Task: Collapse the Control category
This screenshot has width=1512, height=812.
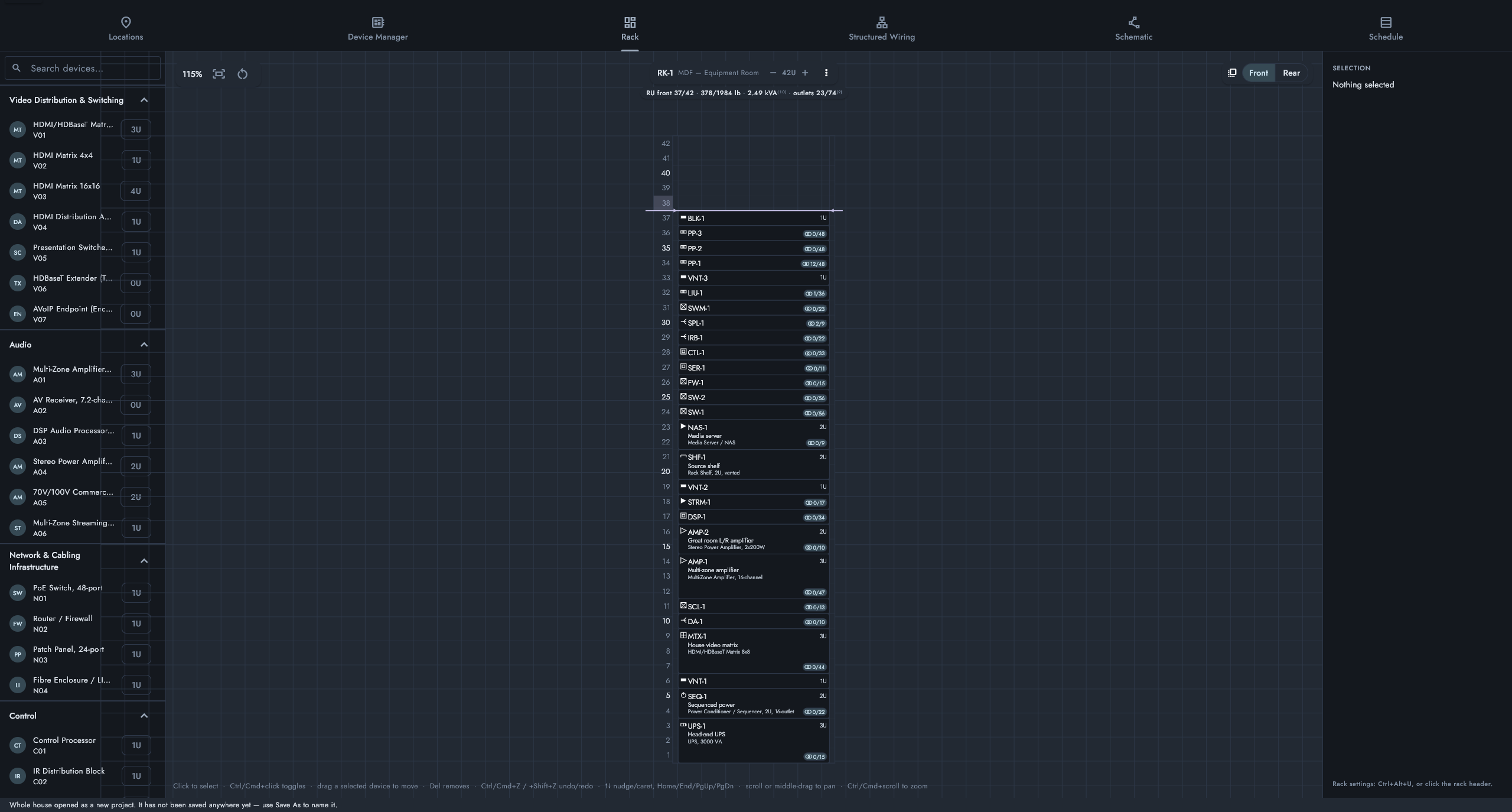Action: (144, 716)
